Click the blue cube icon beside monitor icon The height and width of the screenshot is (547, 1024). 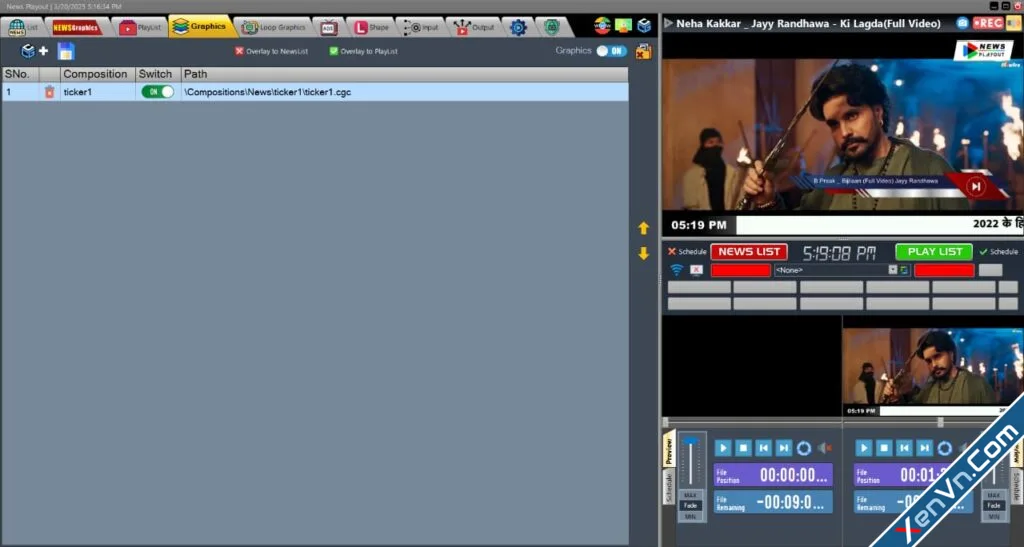(x=645, y=25)
